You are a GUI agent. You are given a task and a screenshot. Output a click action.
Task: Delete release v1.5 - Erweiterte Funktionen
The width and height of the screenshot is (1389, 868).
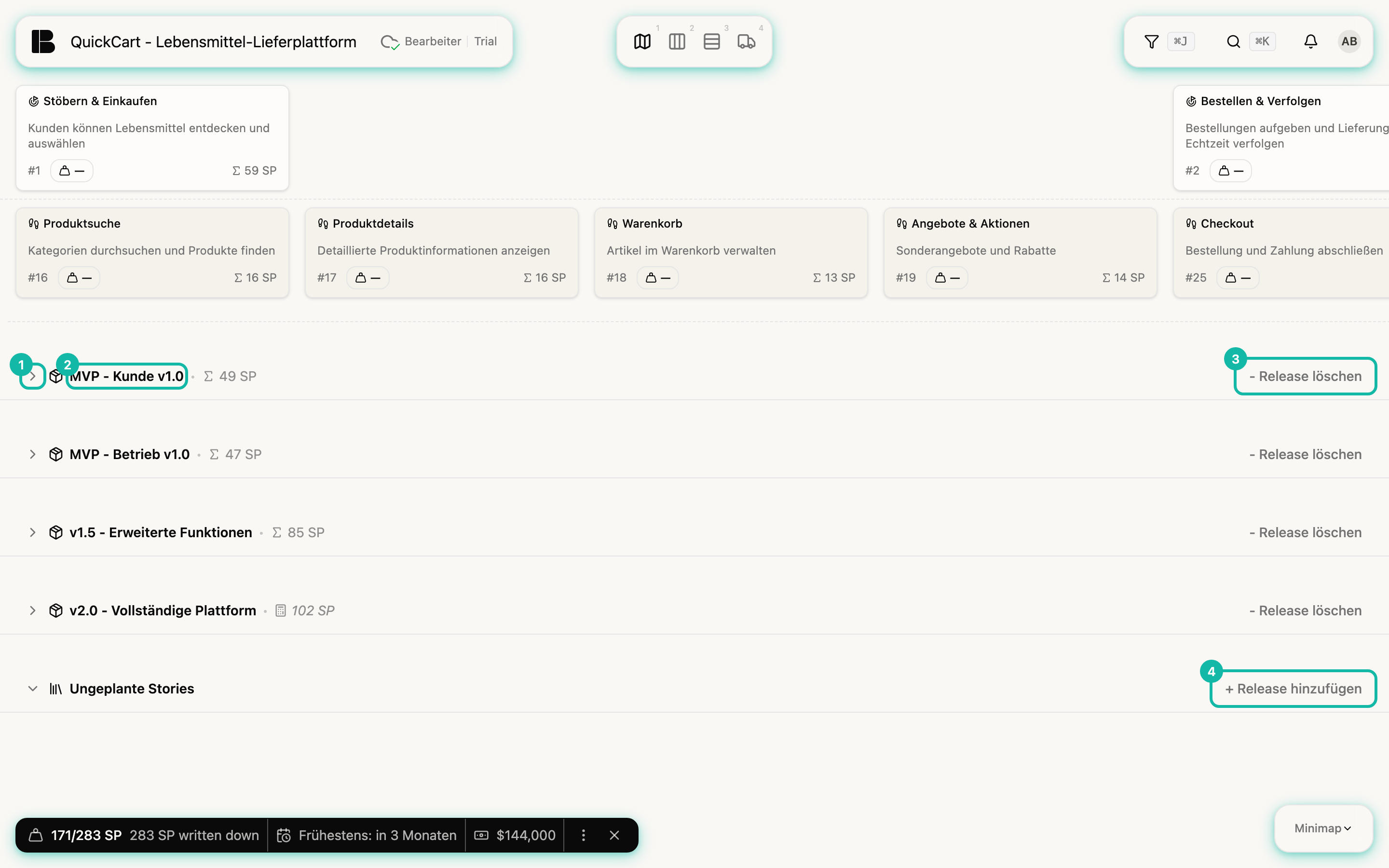[x=1305, y=532]
